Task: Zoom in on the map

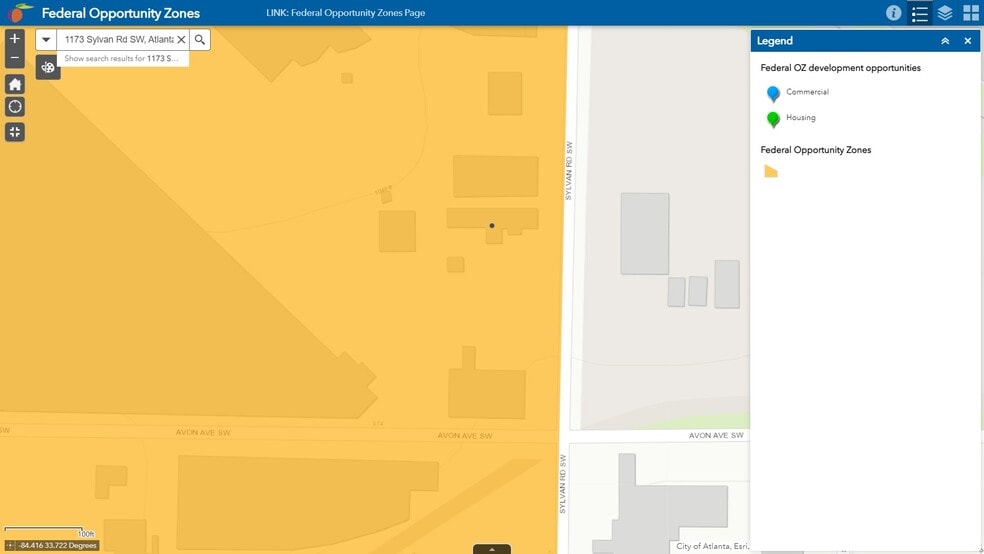Action: pos(14,39)
